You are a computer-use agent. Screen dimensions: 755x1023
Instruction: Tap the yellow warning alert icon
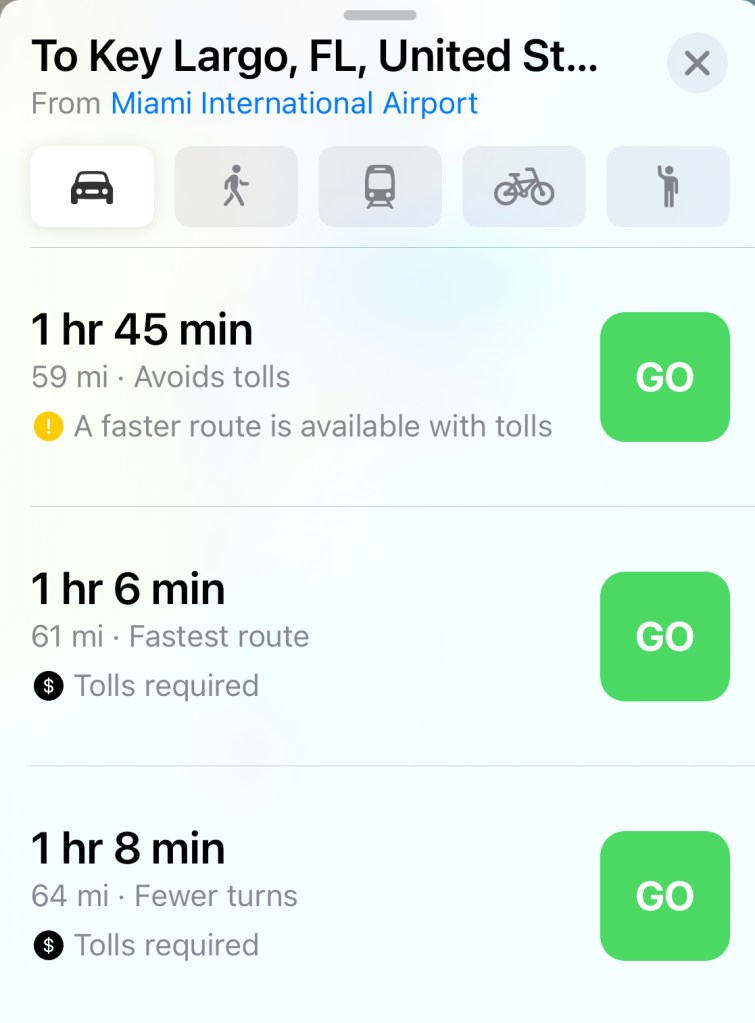(48, 427)
